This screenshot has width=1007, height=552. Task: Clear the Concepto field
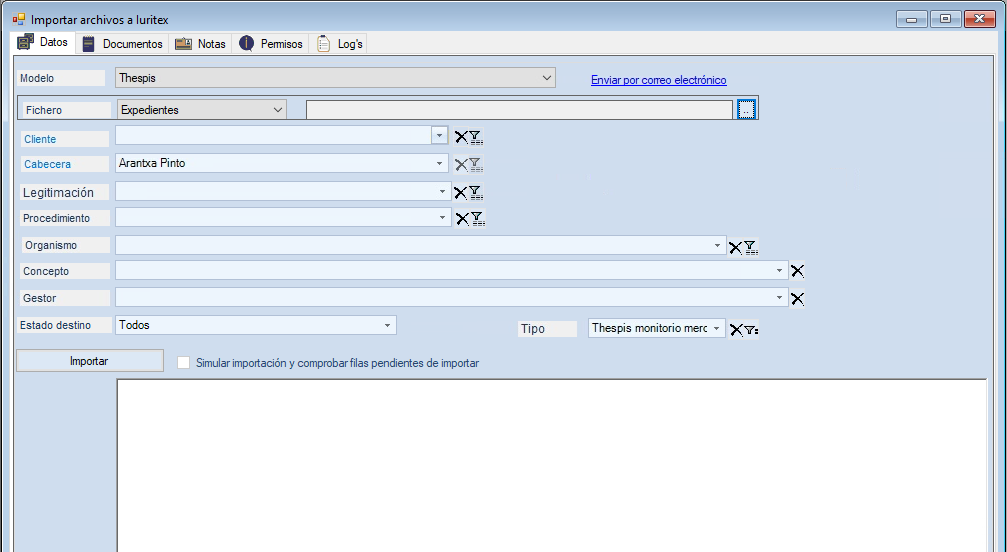797,270
